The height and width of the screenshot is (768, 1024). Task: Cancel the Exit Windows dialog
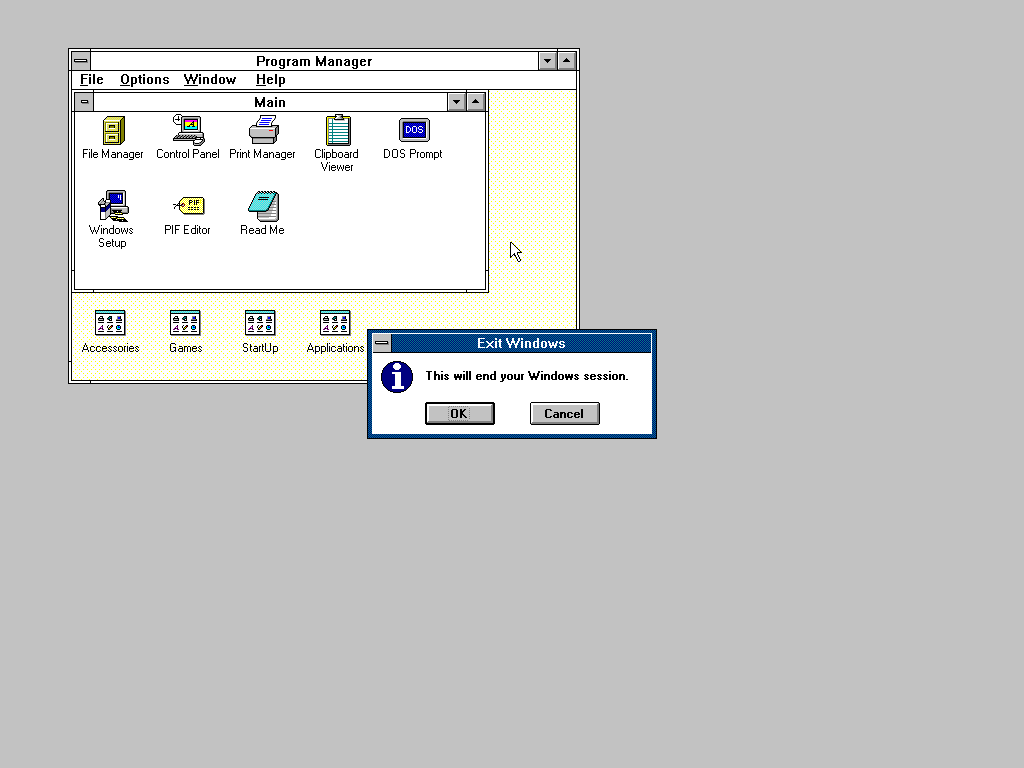click(564, 414)
